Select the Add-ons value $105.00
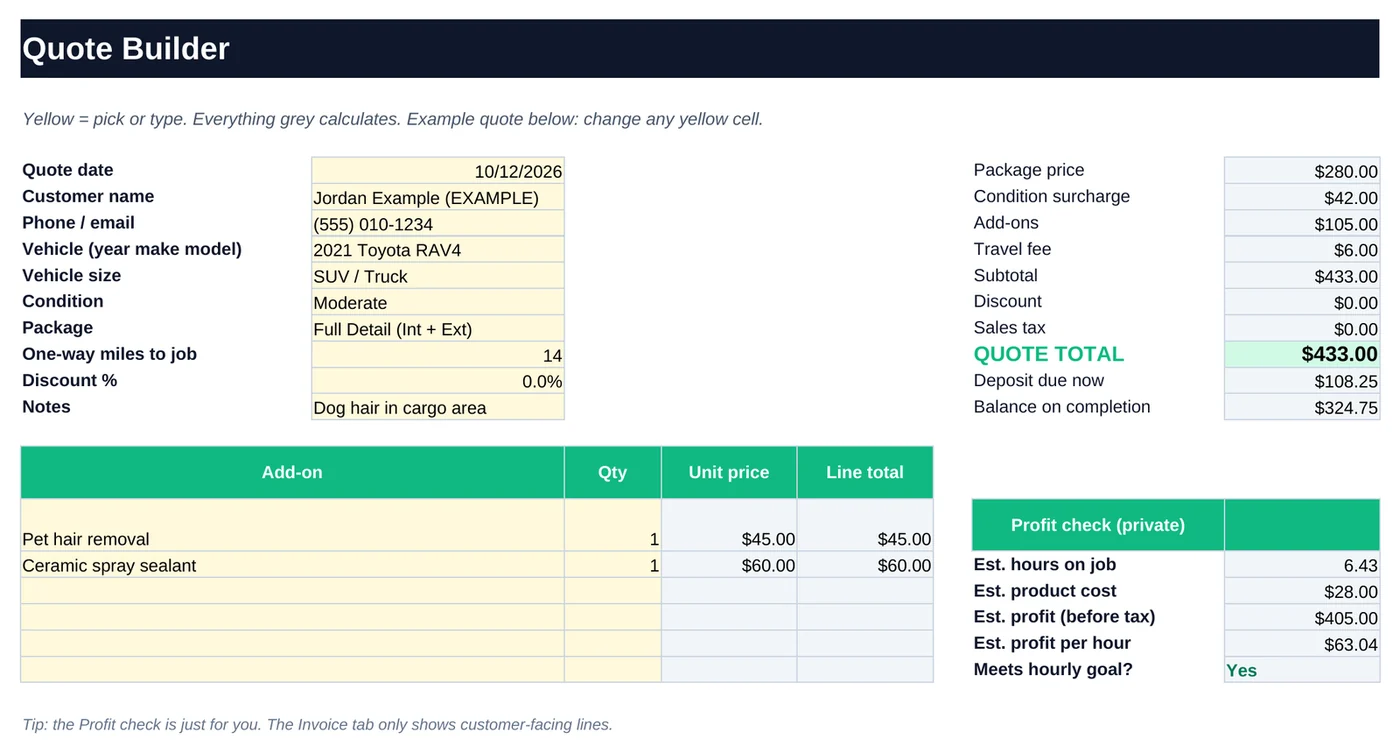This screenshot has width=1400, height=753. [x=1302, y=223]
